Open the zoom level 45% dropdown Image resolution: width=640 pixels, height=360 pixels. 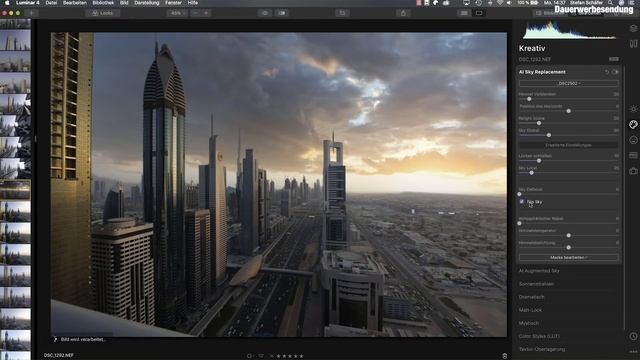pos(177,13)
